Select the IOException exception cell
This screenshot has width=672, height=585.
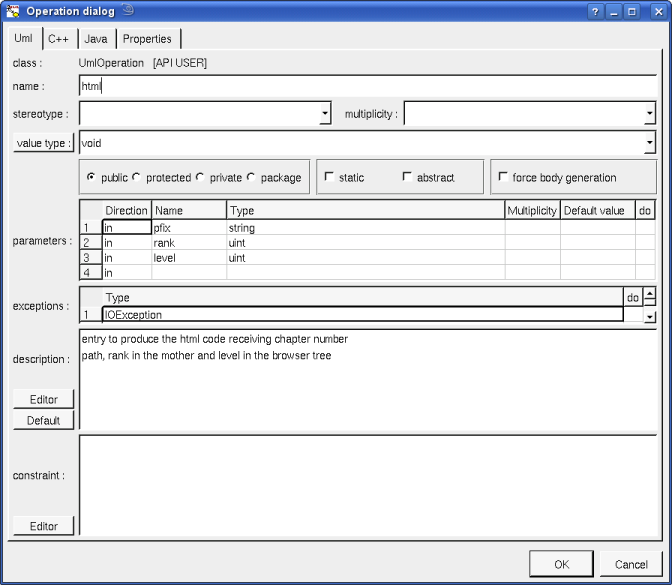[363, 315]
